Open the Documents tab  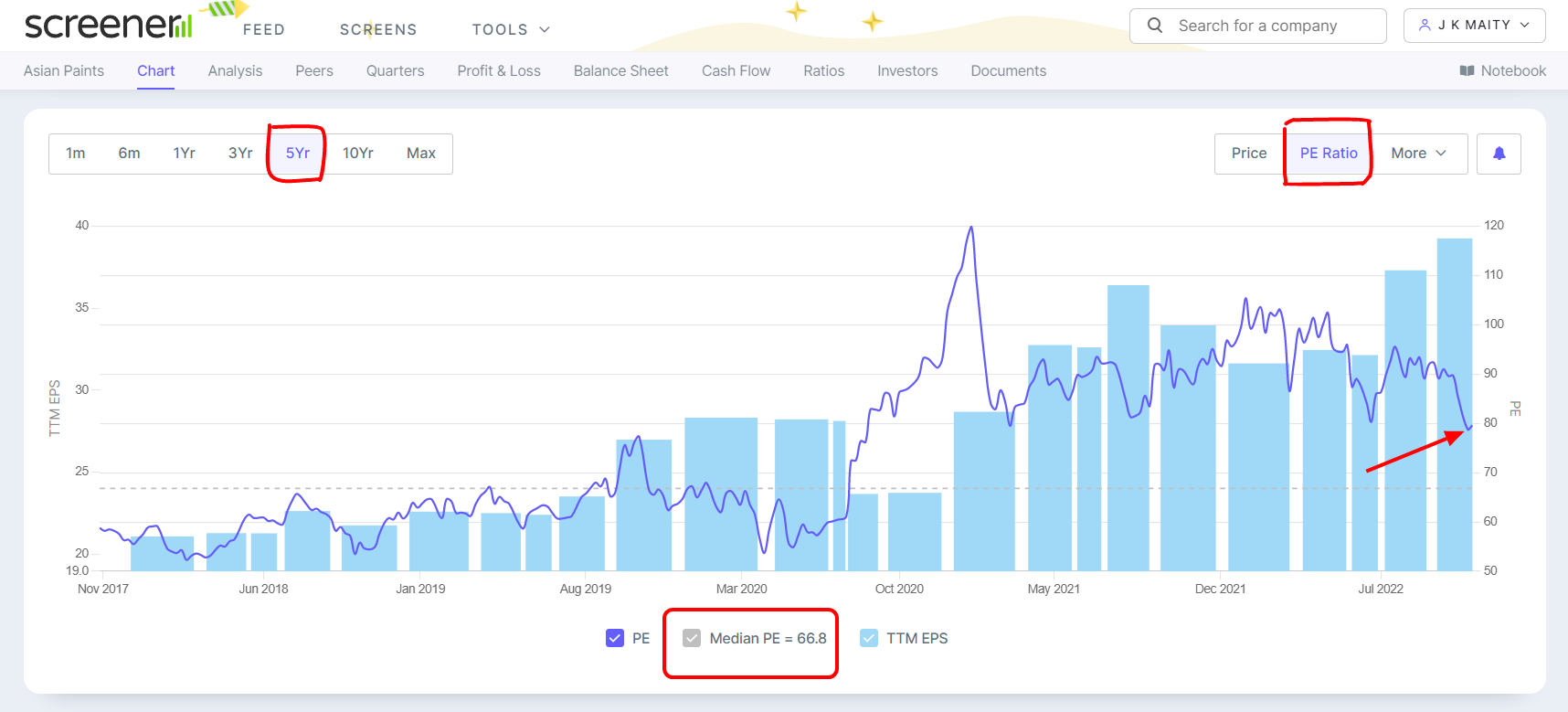click(x=1009, y=71)
